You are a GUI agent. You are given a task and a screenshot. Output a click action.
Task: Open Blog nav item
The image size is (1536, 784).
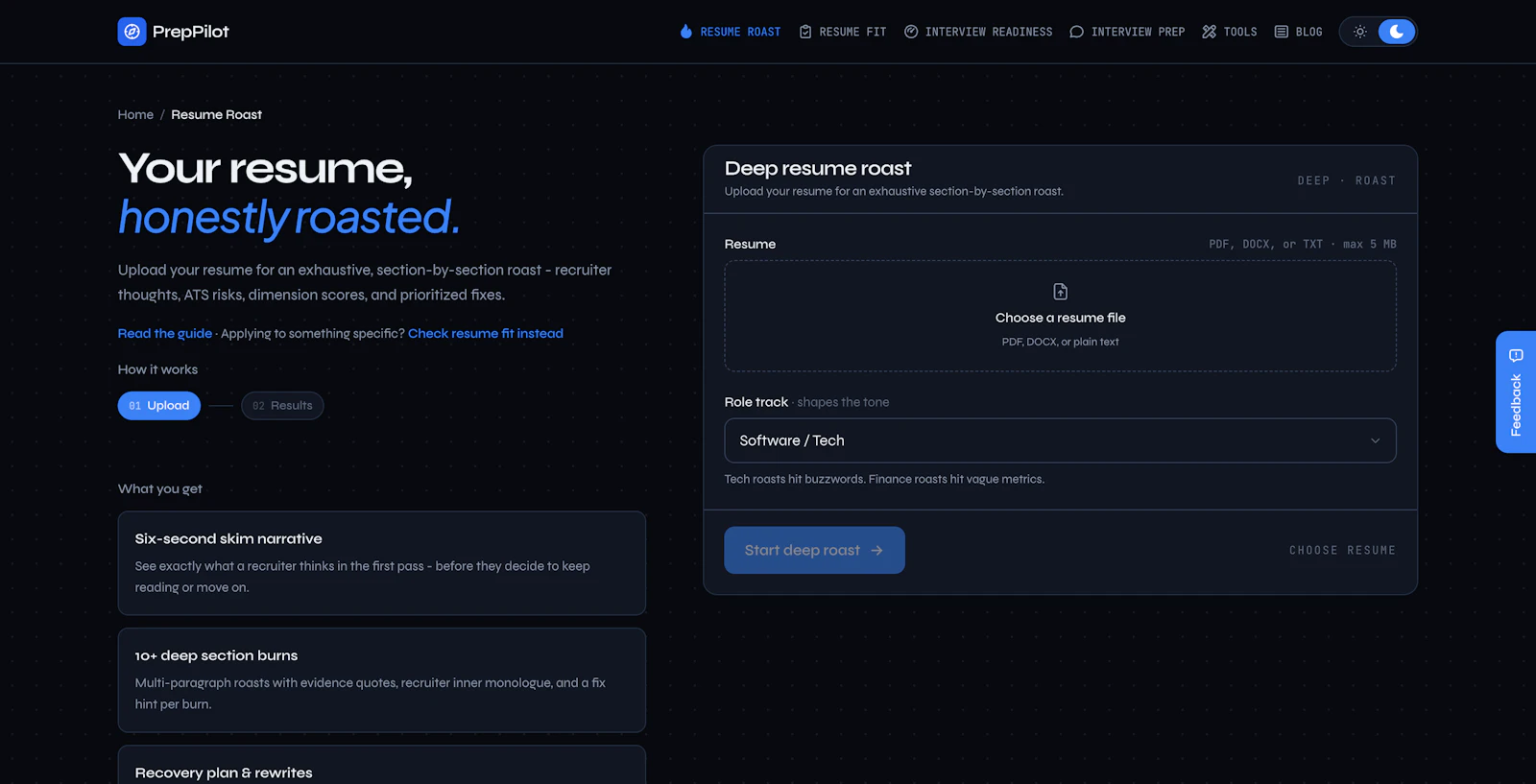point(1299,32)
